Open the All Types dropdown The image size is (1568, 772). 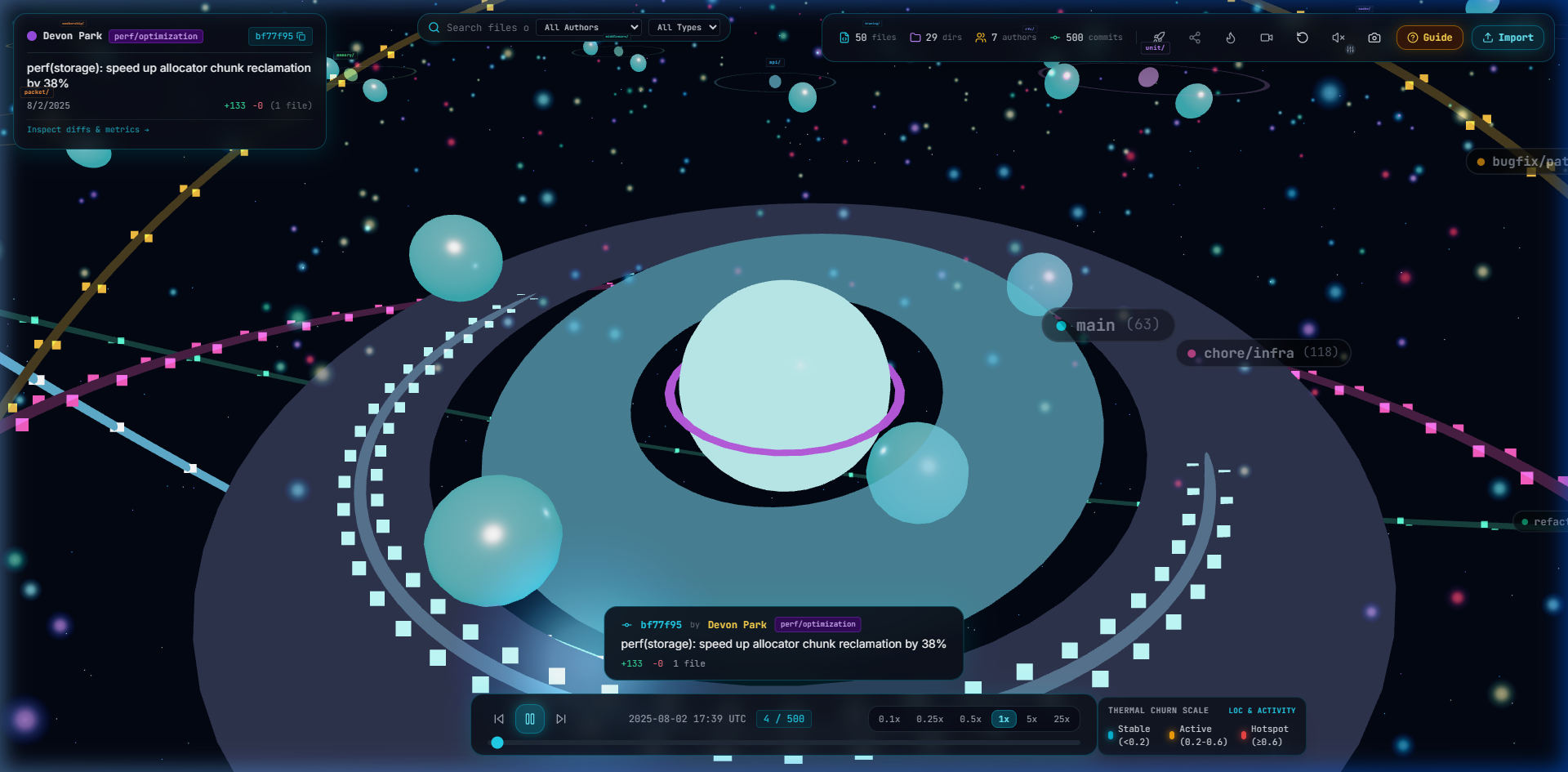684,28
